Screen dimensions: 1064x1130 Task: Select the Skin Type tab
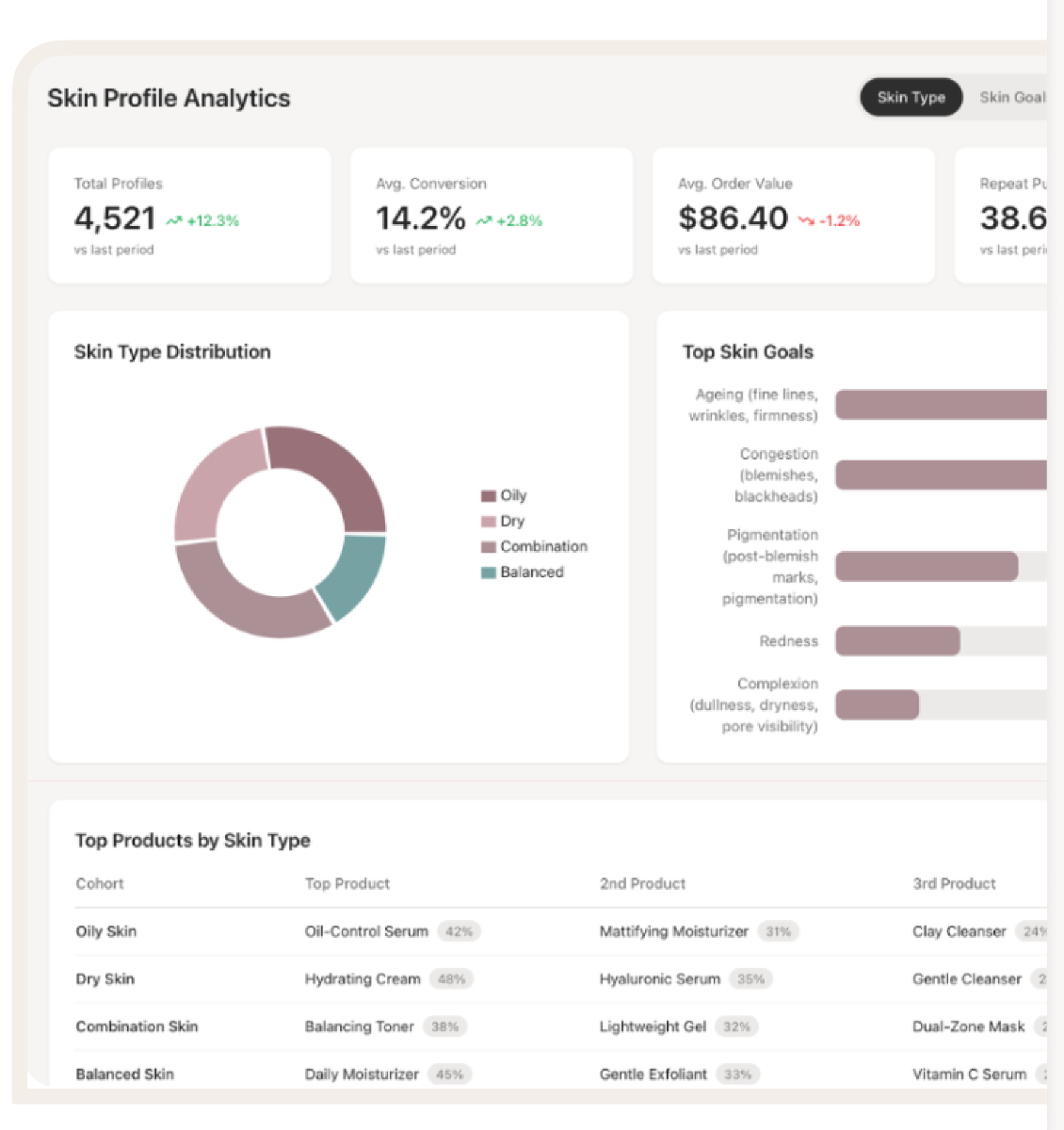click(x=911, y=97)
